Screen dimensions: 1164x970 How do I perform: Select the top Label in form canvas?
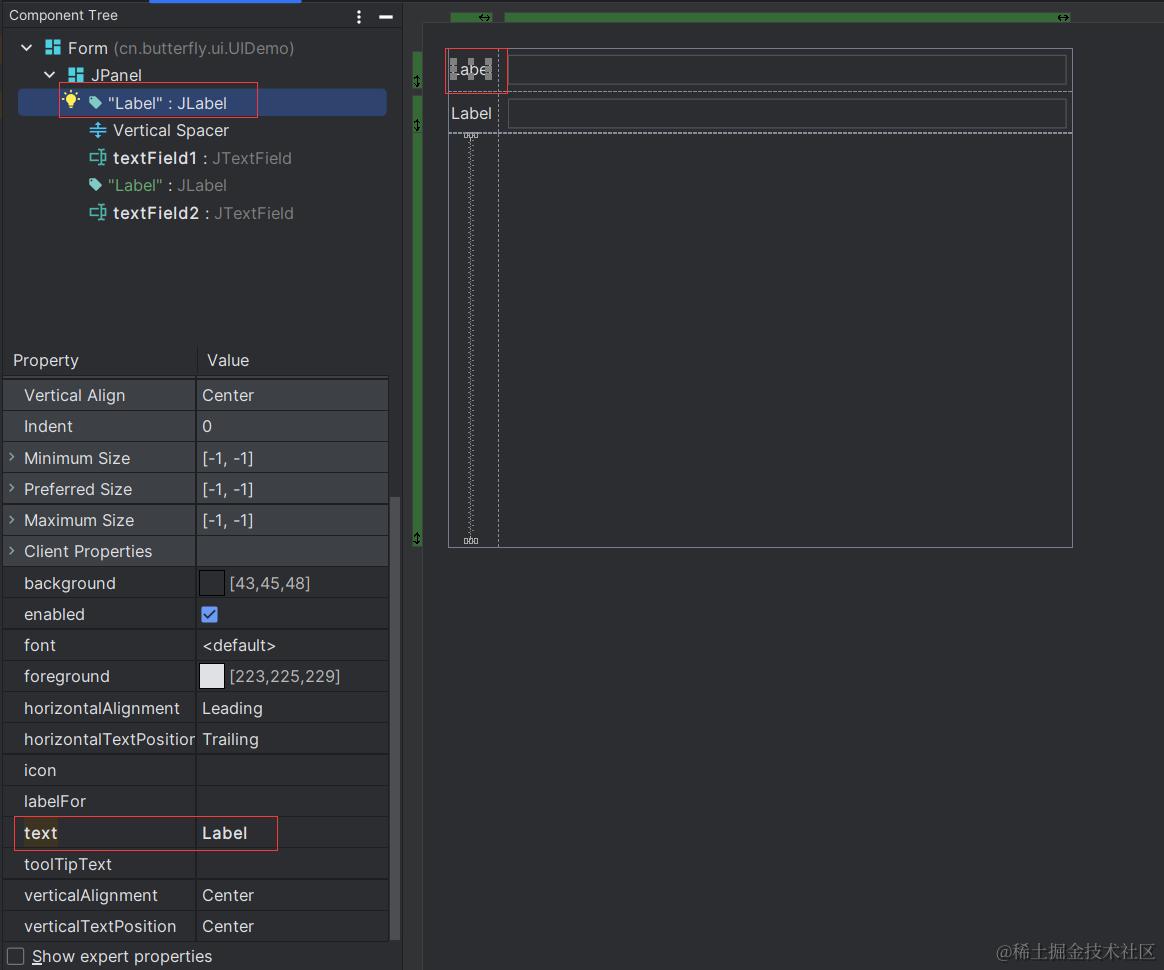pyautogui.click(x=471, y=70)
